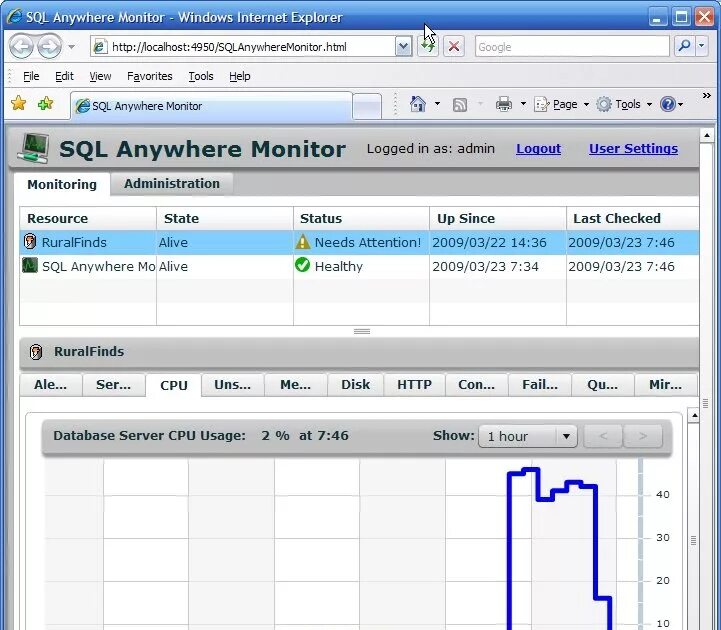This screenshot has width=721, height=630.
Task: Click the RuralFinds database icon in the table
Action: click(x=30, y=241)
